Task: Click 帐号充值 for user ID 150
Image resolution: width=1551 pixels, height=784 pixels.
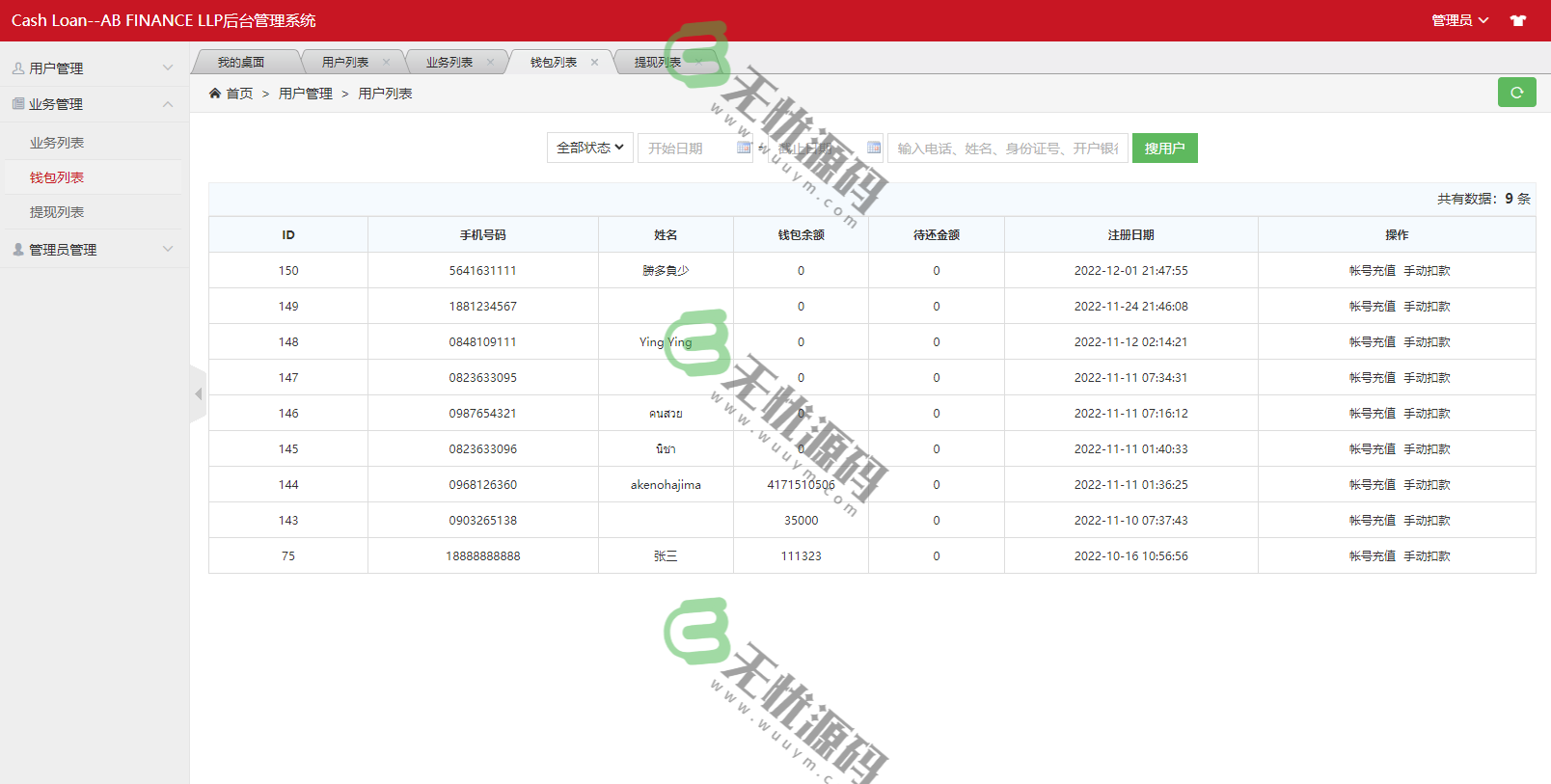Action: [x=1373, y=270]
